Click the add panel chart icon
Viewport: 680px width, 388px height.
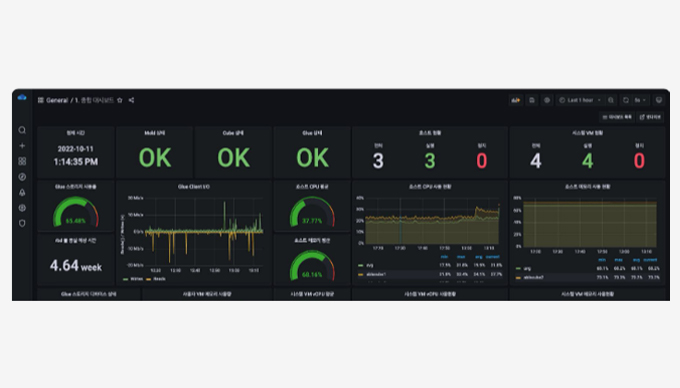[516, 100]
